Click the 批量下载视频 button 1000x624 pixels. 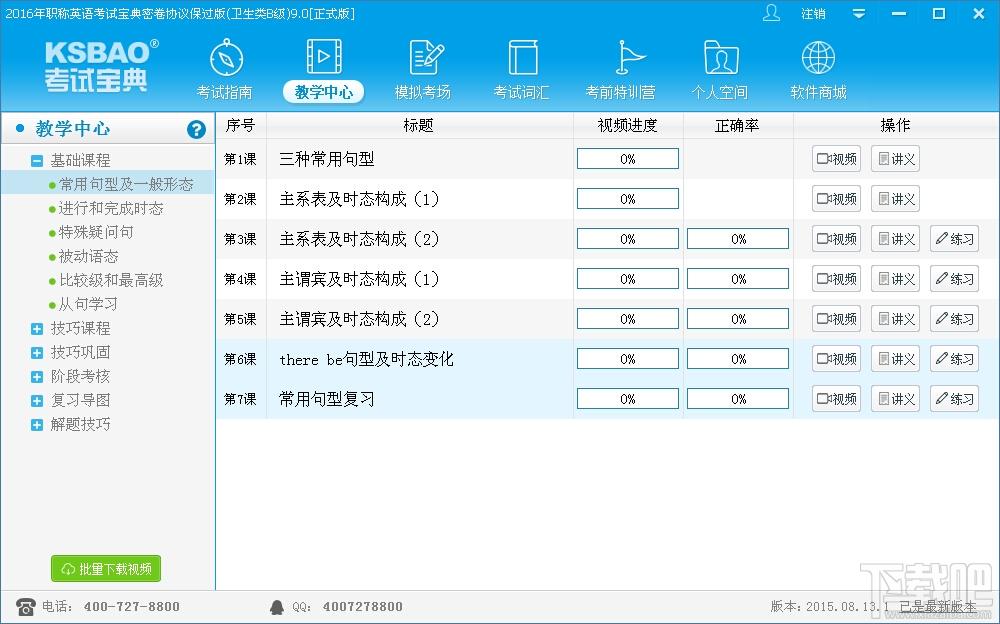click(x=106, y=569)
